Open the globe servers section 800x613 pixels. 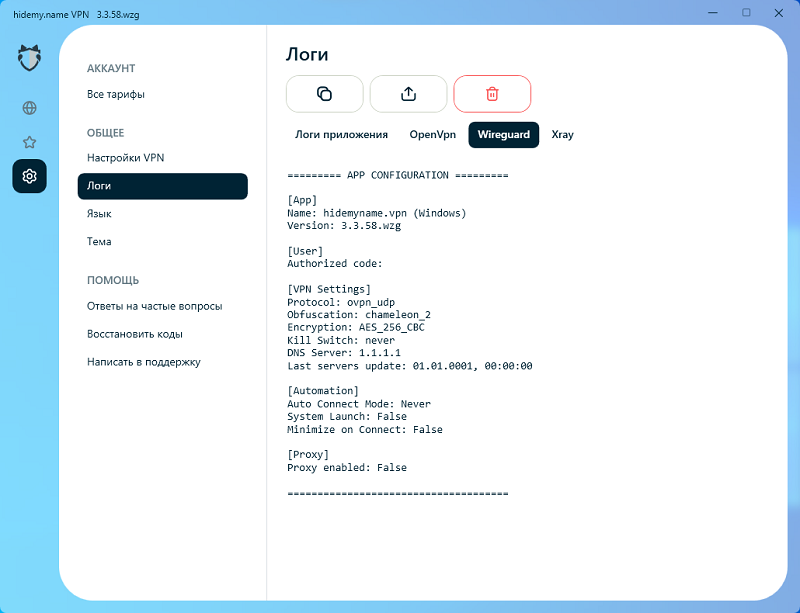(x=29, y=108)
